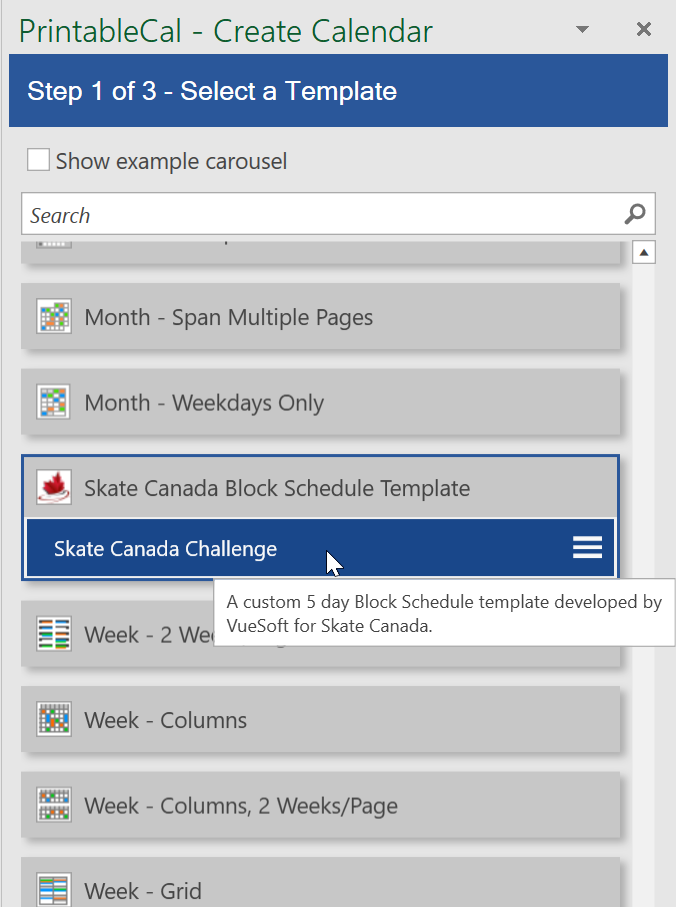Expand the Skate Canada Block Schedule Template
The height and width of the screenshot is (907, 676).
pyautogui.click(x=277, y=488)
